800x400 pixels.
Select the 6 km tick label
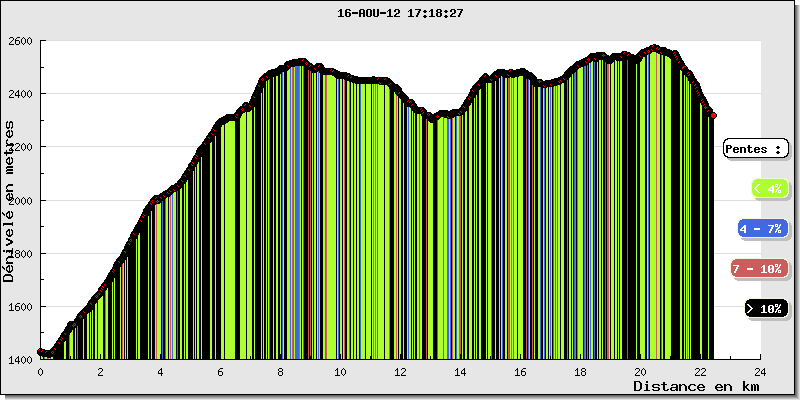220,371
